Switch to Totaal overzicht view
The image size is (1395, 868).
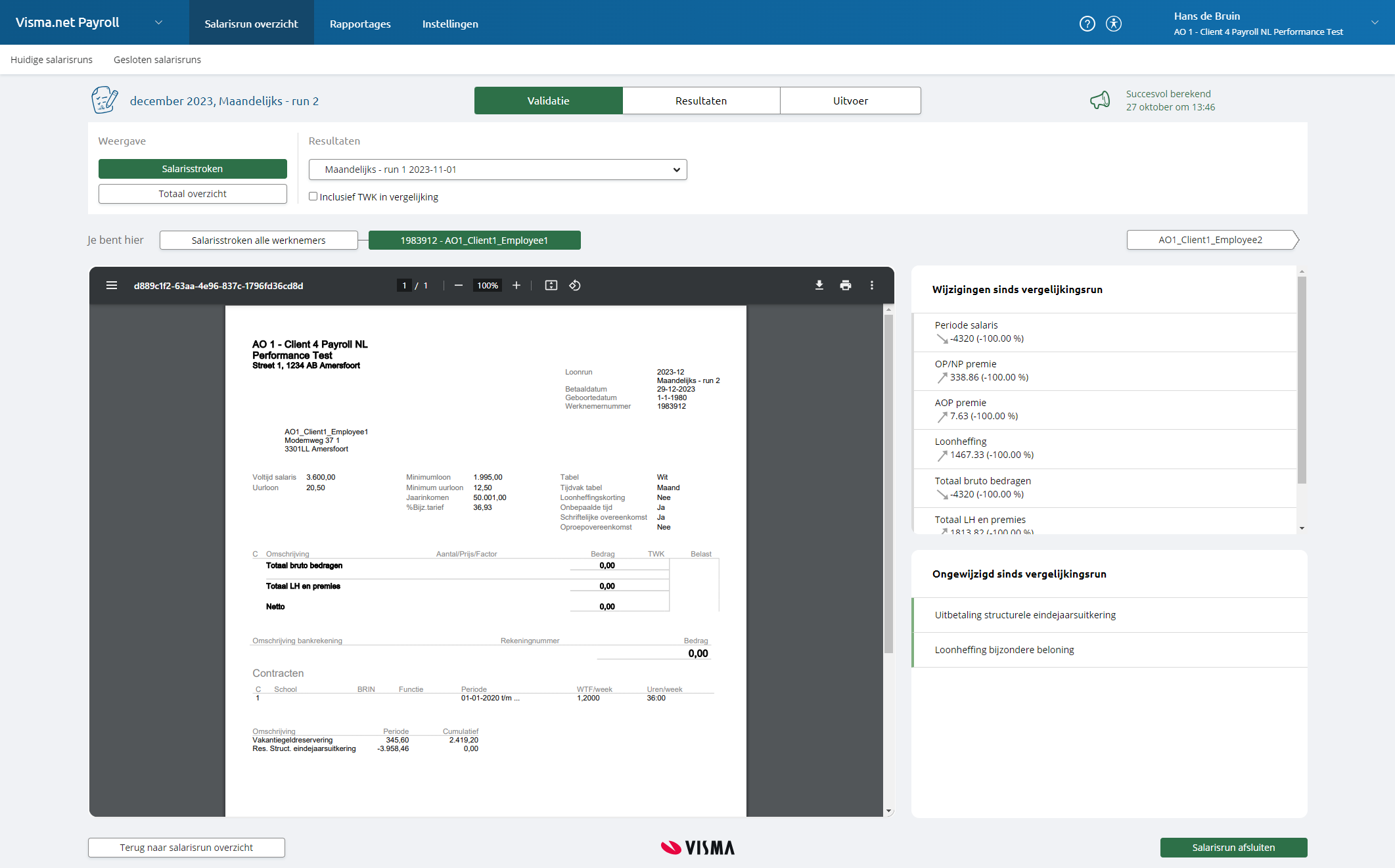(192, 193)
